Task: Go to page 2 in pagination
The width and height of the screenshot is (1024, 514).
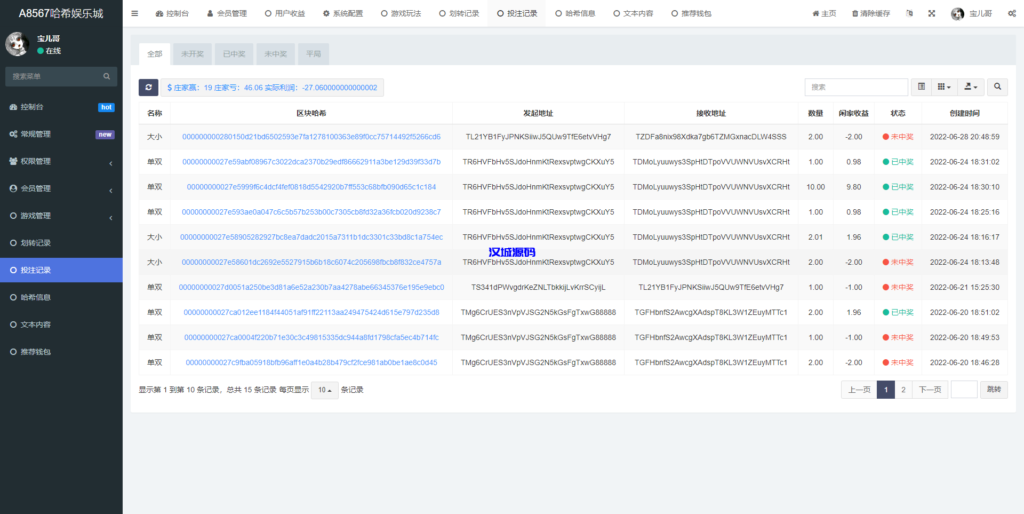Action: tap(903, 390)
